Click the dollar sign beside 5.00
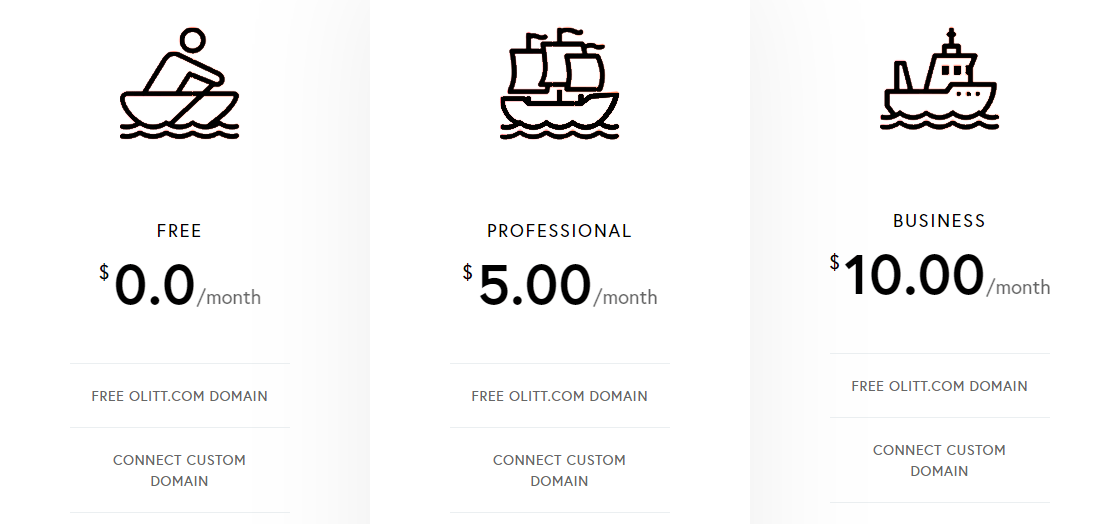Image resolution: width=1101 pixels, height=524 pixels. click(468, 272)
